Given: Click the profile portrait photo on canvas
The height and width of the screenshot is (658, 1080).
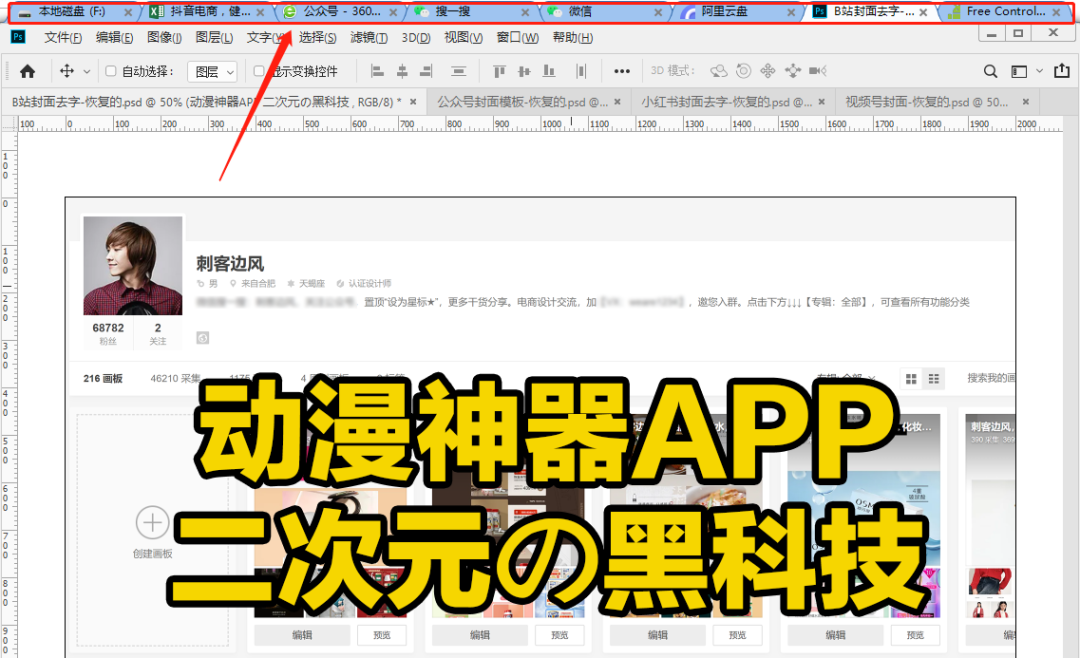Looking at the screenshot, I should pyautogui.click(x=133, y=265).
